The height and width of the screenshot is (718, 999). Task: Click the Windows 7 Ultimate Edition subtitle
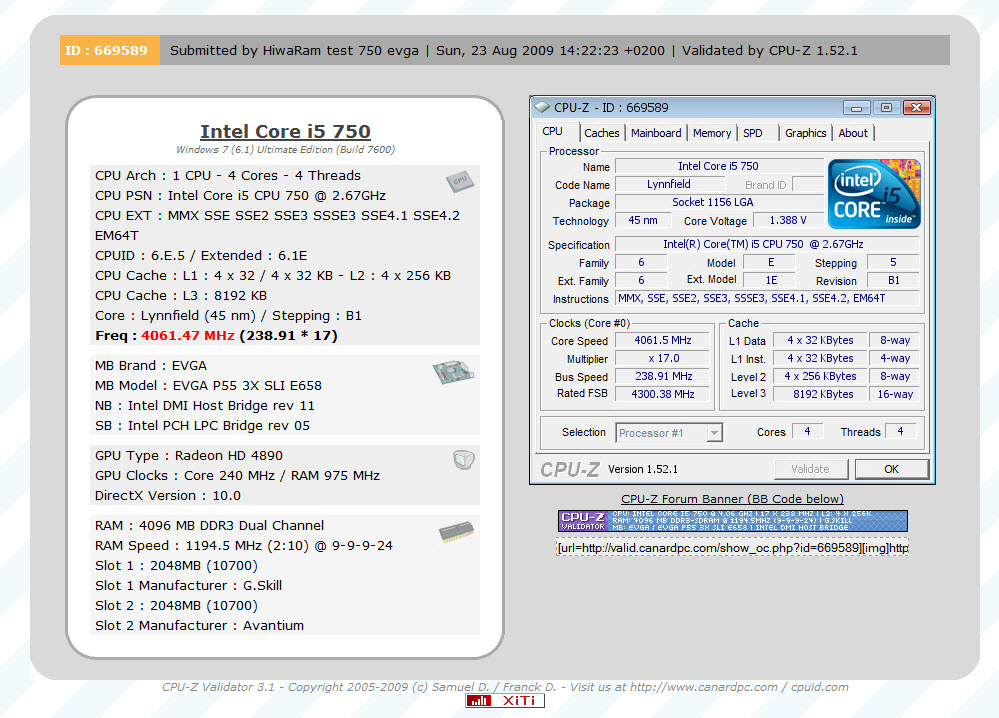point(285,150)
